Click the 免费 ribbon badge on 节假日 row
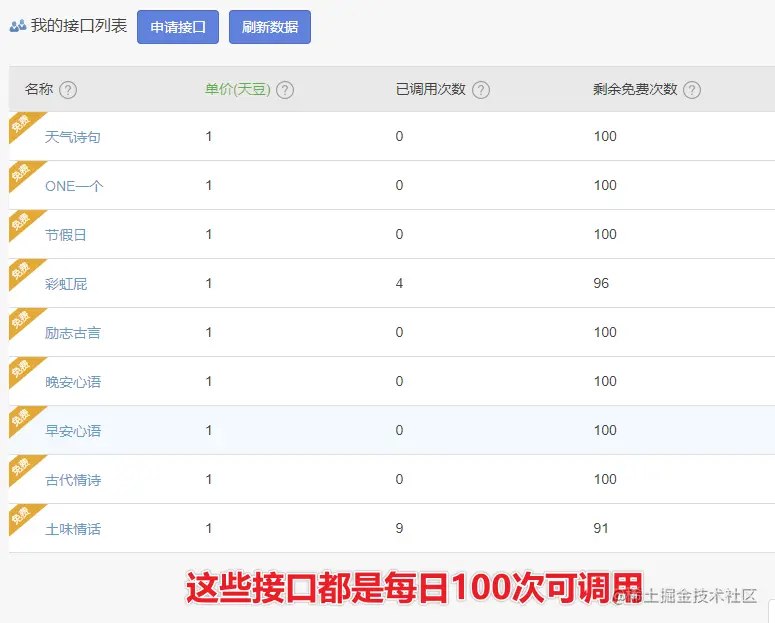This screenshot has height=623, width=775. click(x=22, y=222)
